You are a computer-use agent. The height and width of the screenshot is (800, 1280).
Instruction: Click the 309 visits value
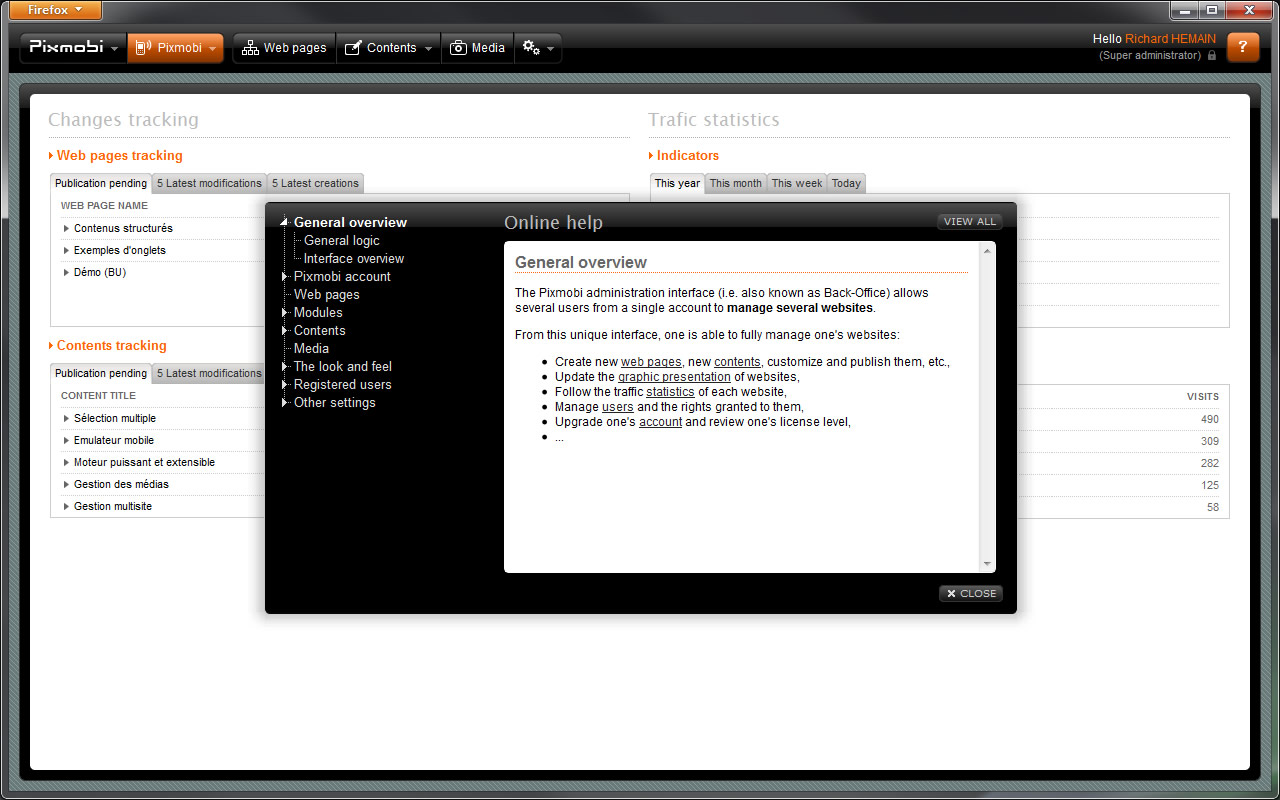click(1210, 441)
